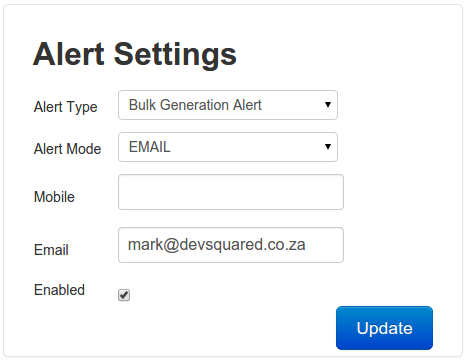Click the blank area of the Mobile box
The width and height of the screenshot is (468, 363).
click(231, 192)
